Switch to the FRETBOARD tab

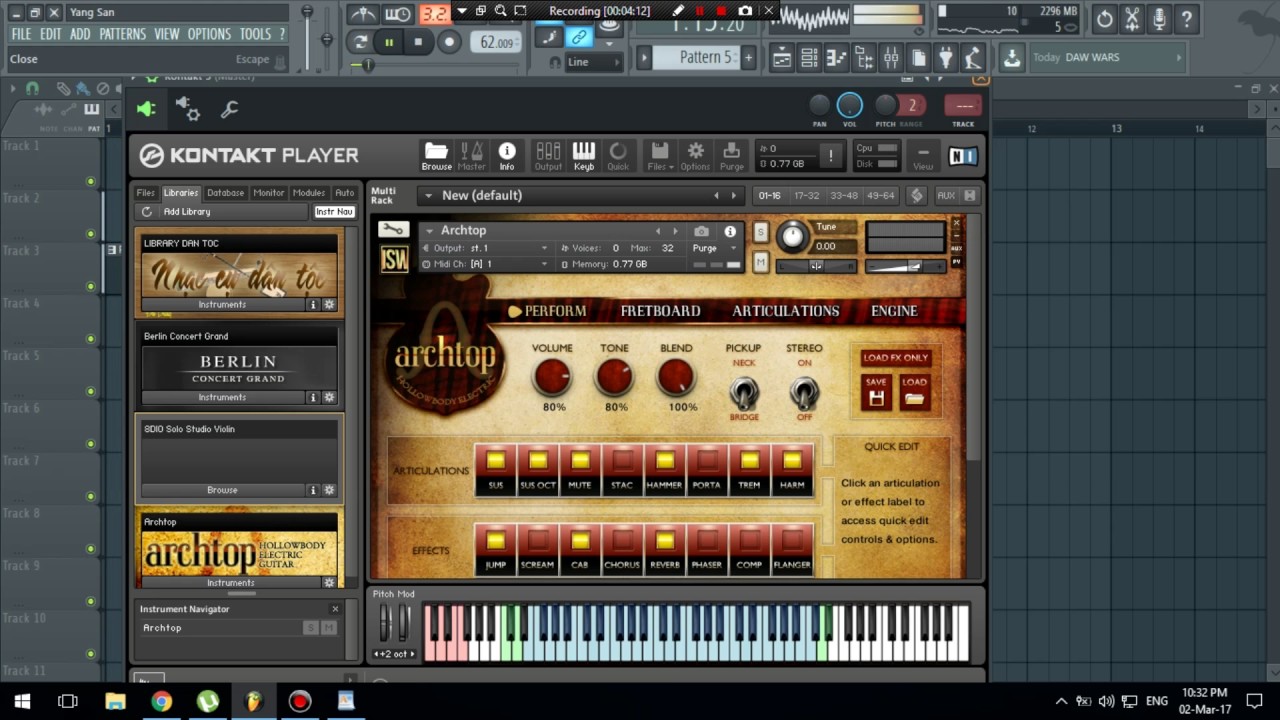(660, 311)
